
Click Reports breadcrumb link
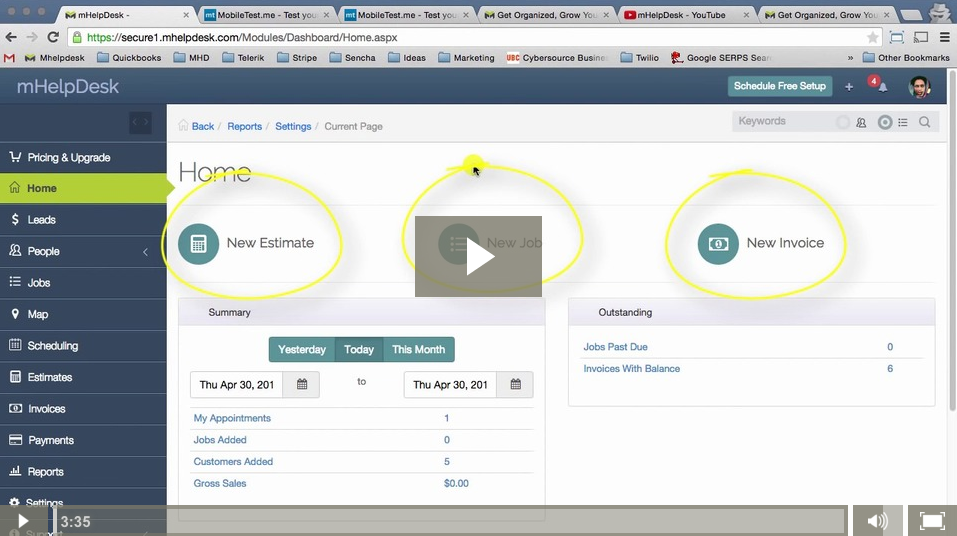tap(244, 126)
